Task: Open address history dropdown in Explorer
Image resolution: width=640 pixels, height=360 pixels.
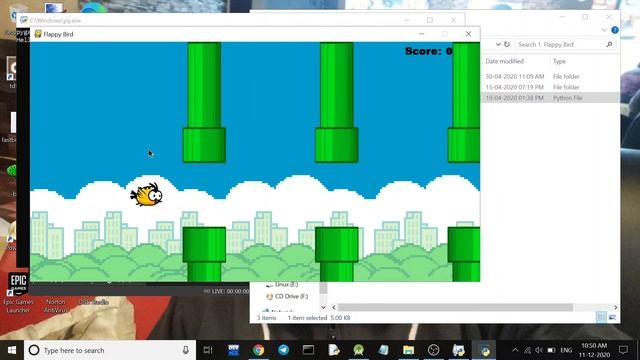Action: (x=498, y=44)
